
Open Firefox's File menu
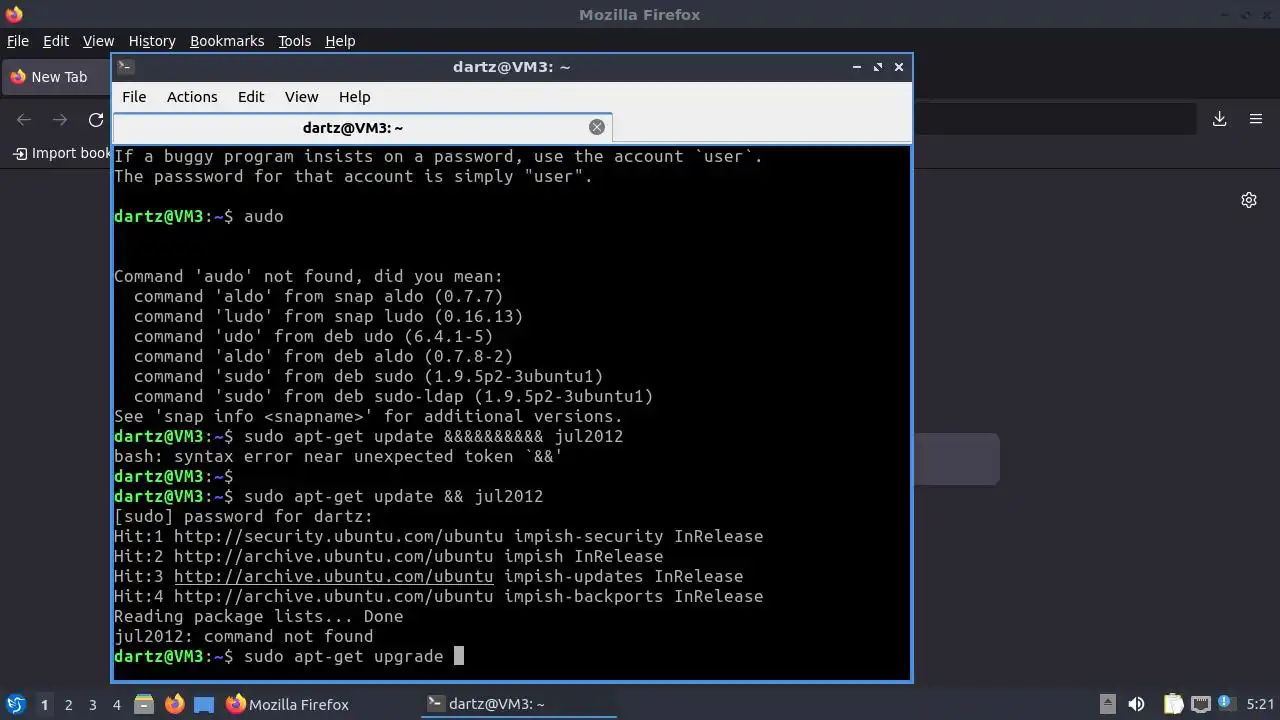[18, 41]
